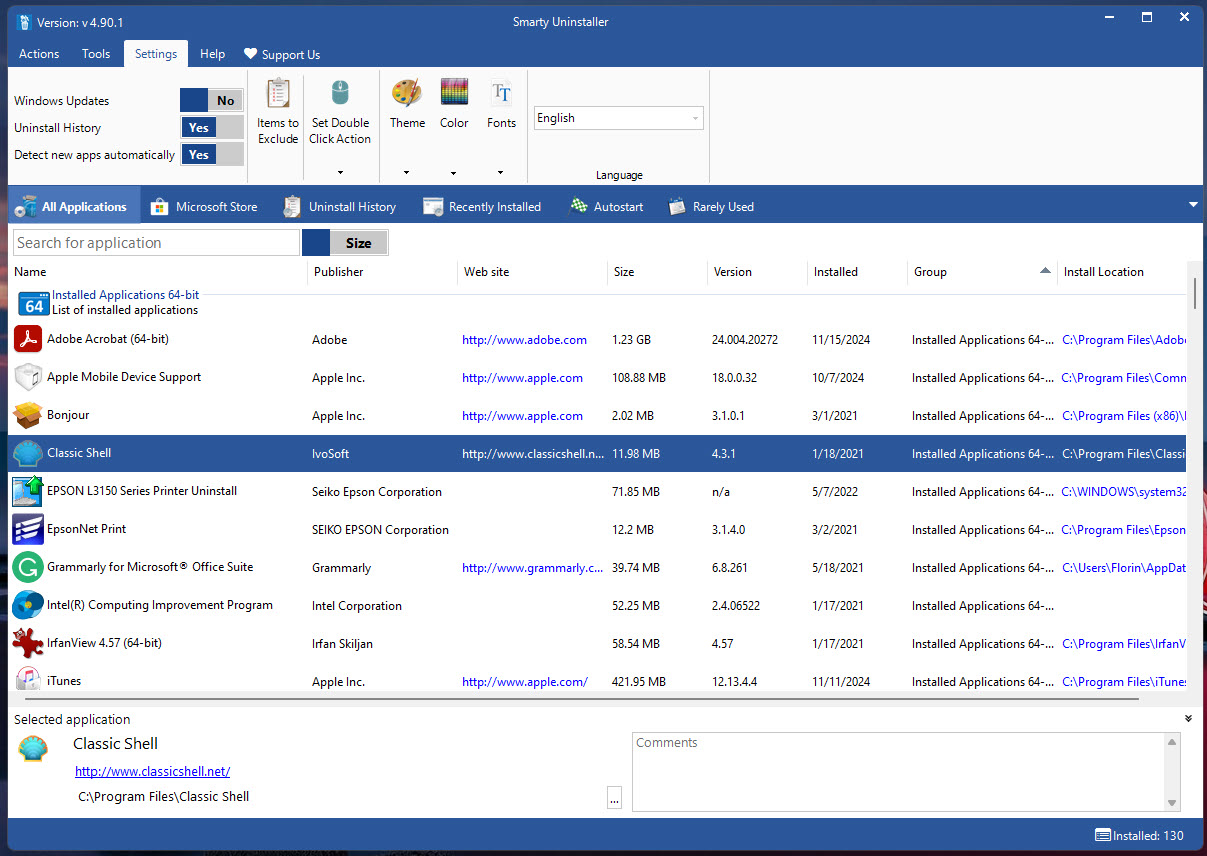Collapse the Selected application details panel

[1189, 719]
